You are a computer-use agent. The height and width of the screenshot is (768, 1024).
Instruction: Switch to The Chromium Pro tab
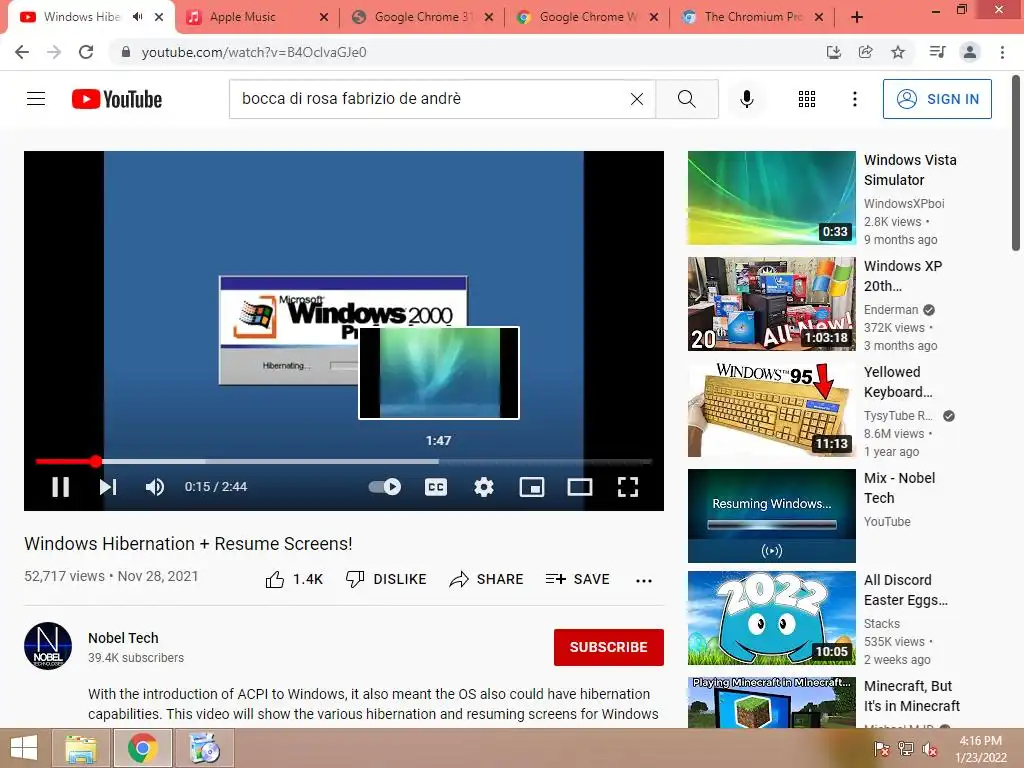(x=752, y=17)
